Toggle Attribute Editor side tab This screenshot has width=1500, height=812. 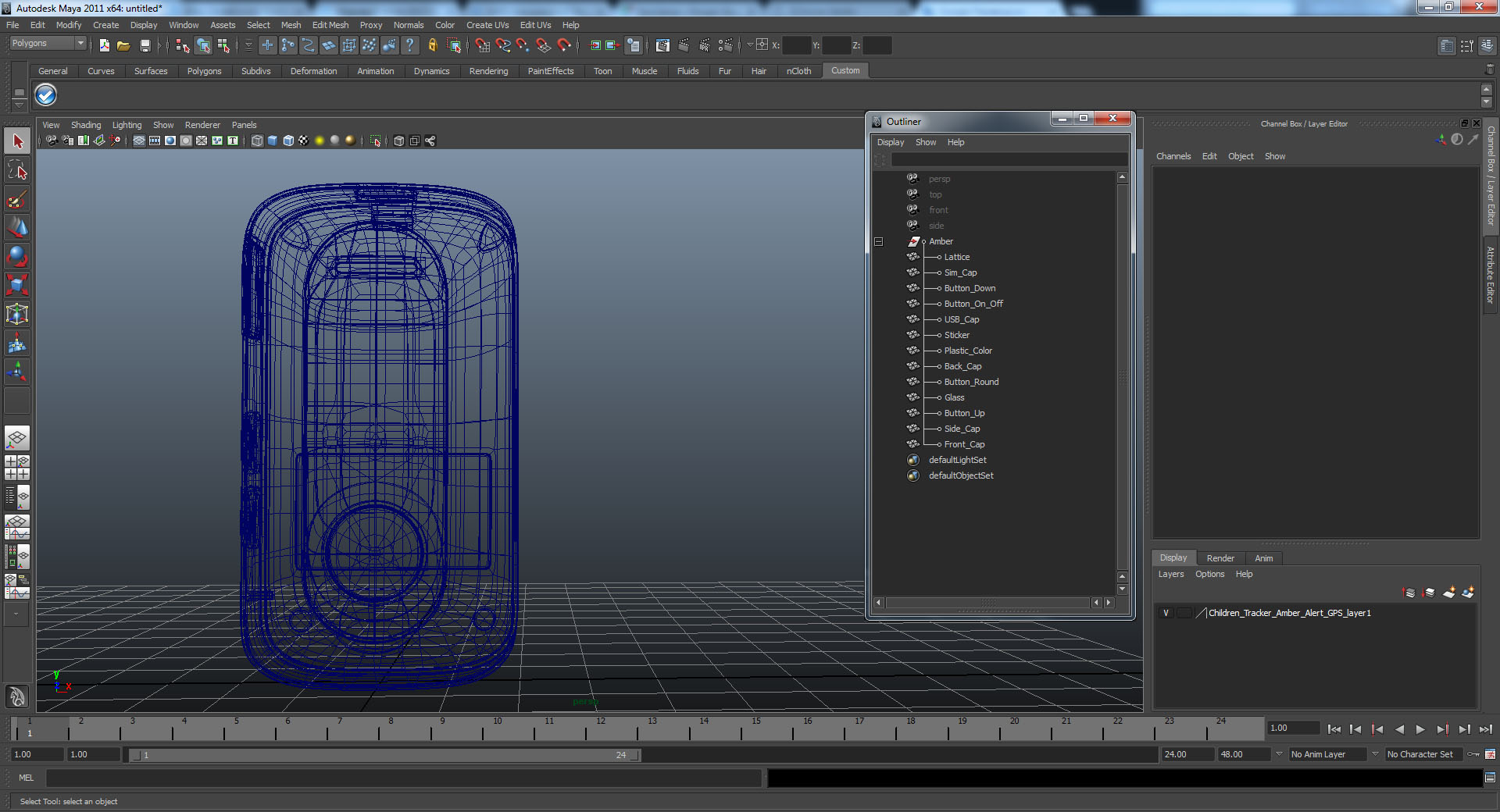point(1491,275)
